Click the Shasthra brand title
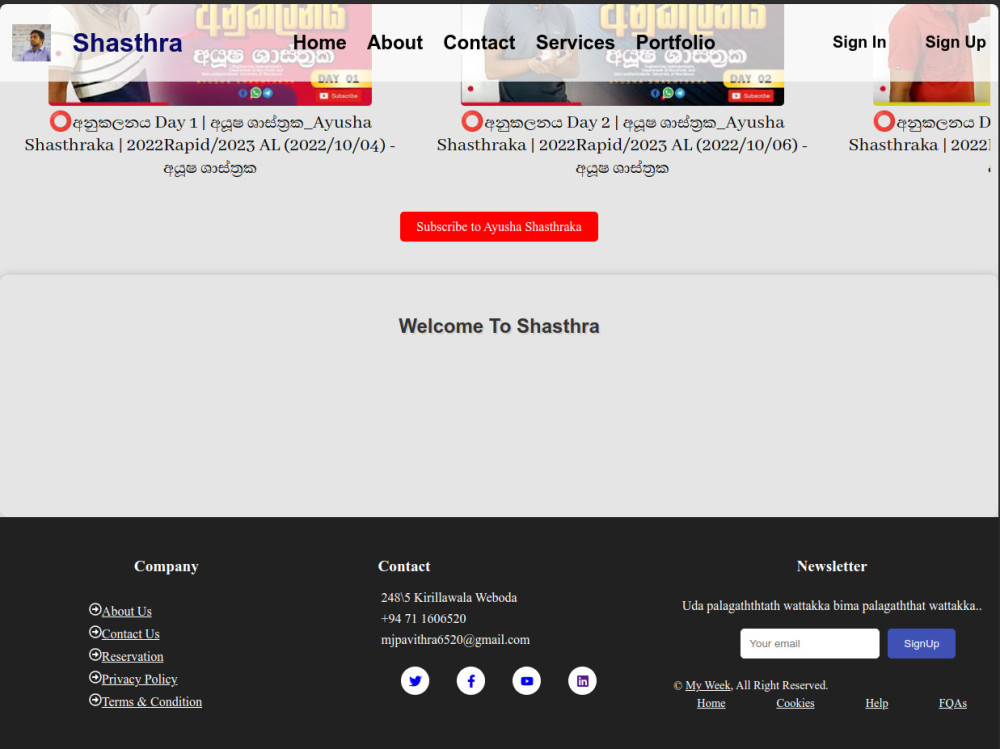The width and height of the screenshot is (1000, 749). coord(128,43)
